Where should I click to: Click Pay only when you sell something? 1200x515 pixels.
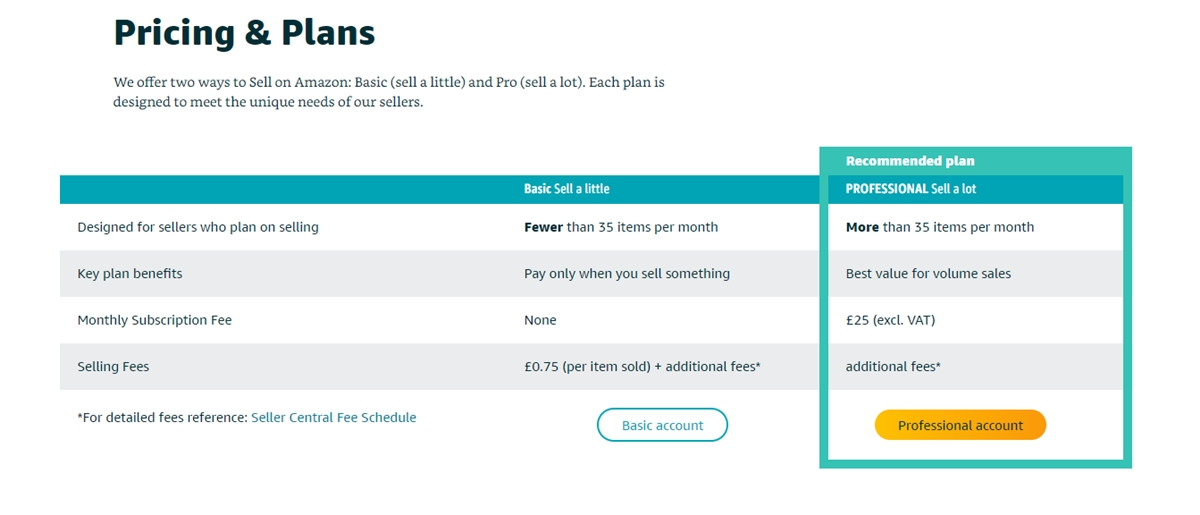[x=627, y=273]
